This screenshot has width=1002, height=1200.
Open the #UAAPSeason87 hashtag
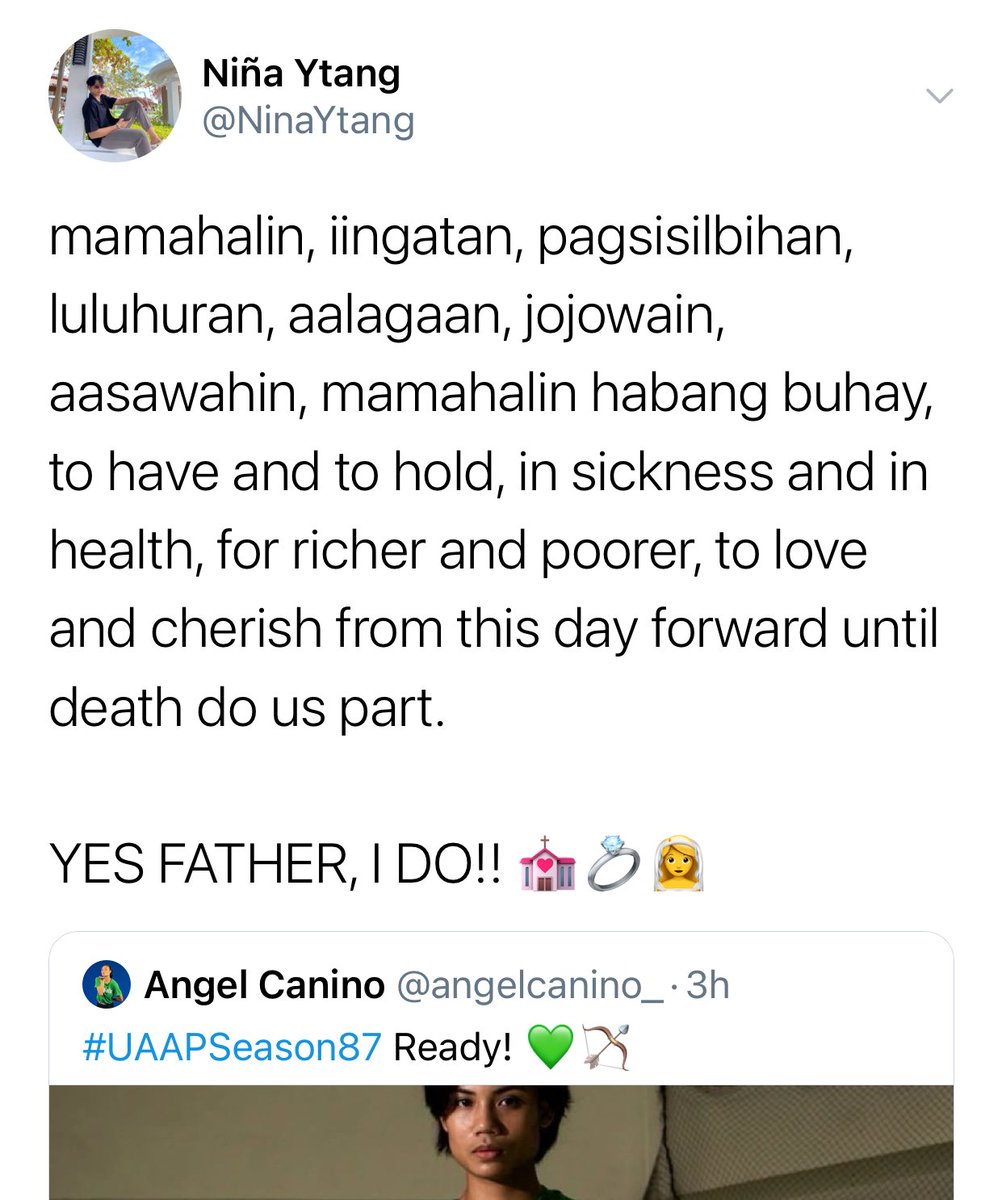coord(233,1048)
